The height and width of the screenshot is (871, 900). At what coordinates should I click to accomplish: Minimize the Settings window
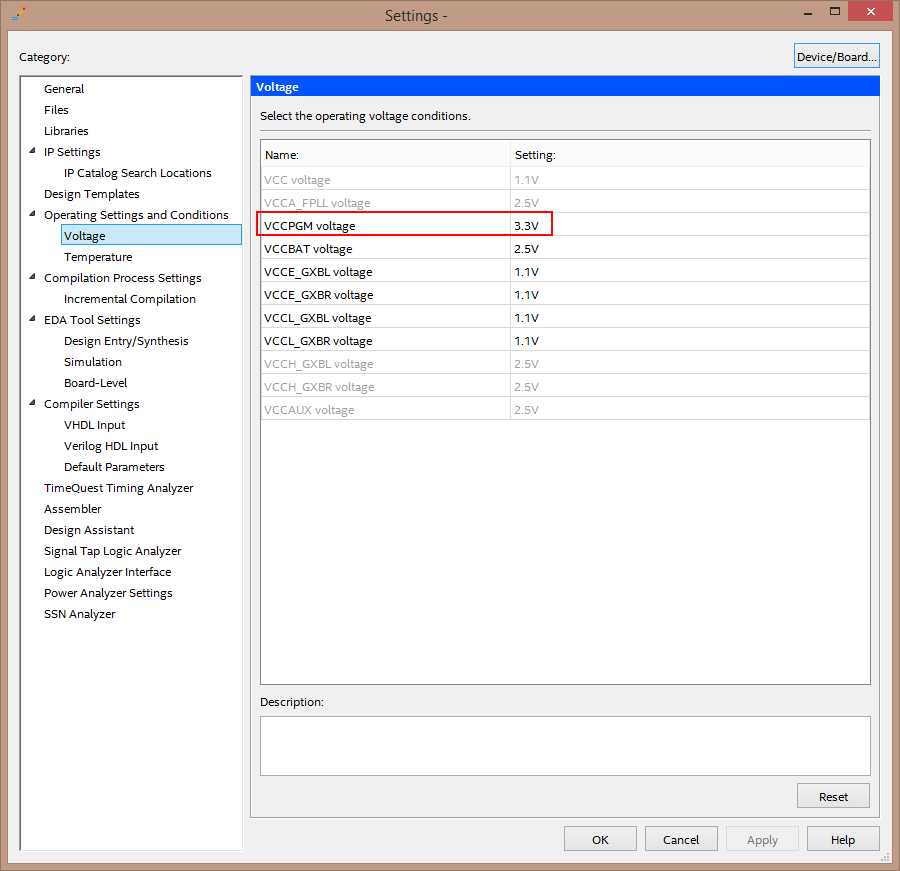(808, 11)
